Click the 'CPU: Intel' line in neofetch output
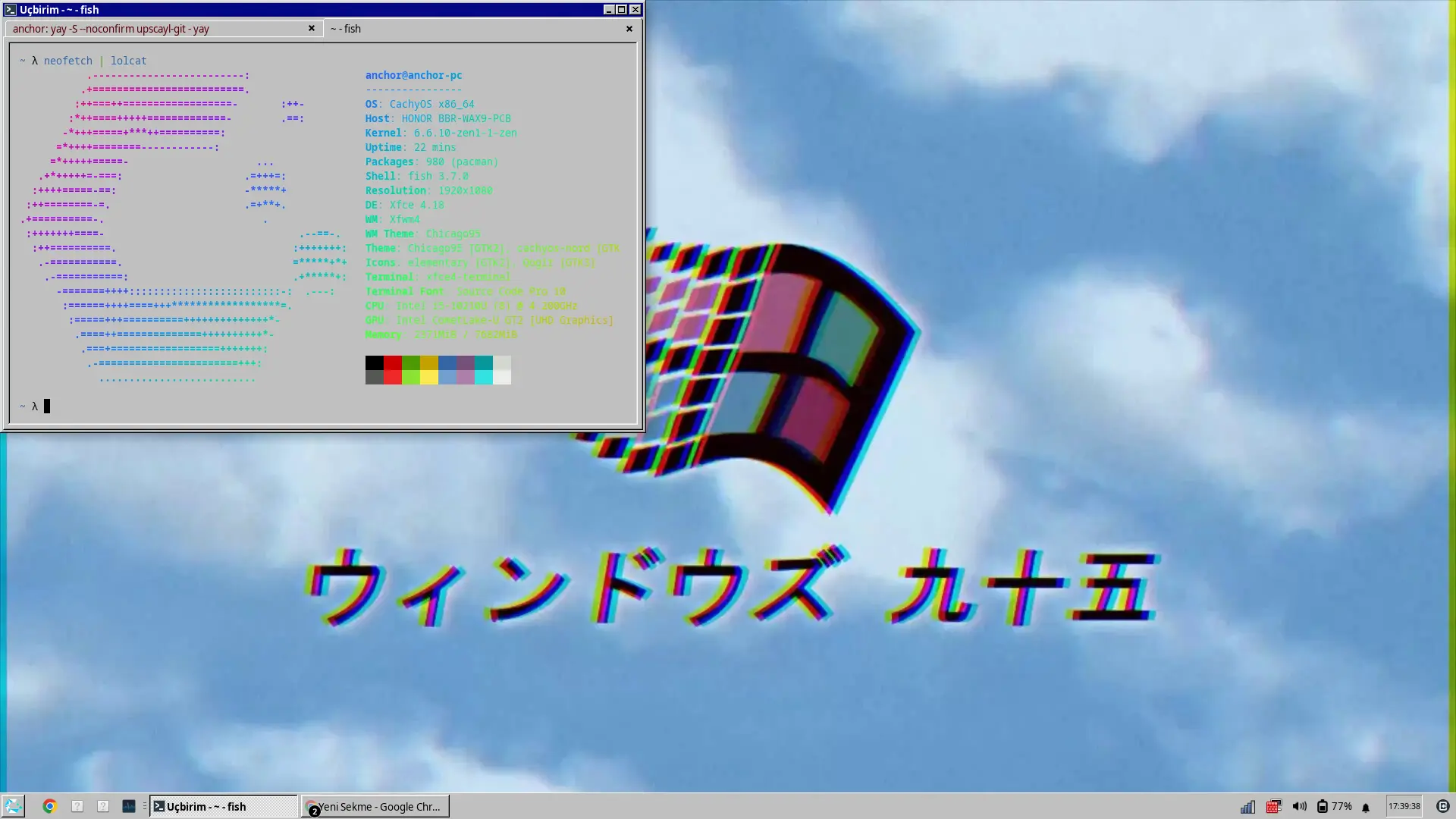 click(472, 306)
